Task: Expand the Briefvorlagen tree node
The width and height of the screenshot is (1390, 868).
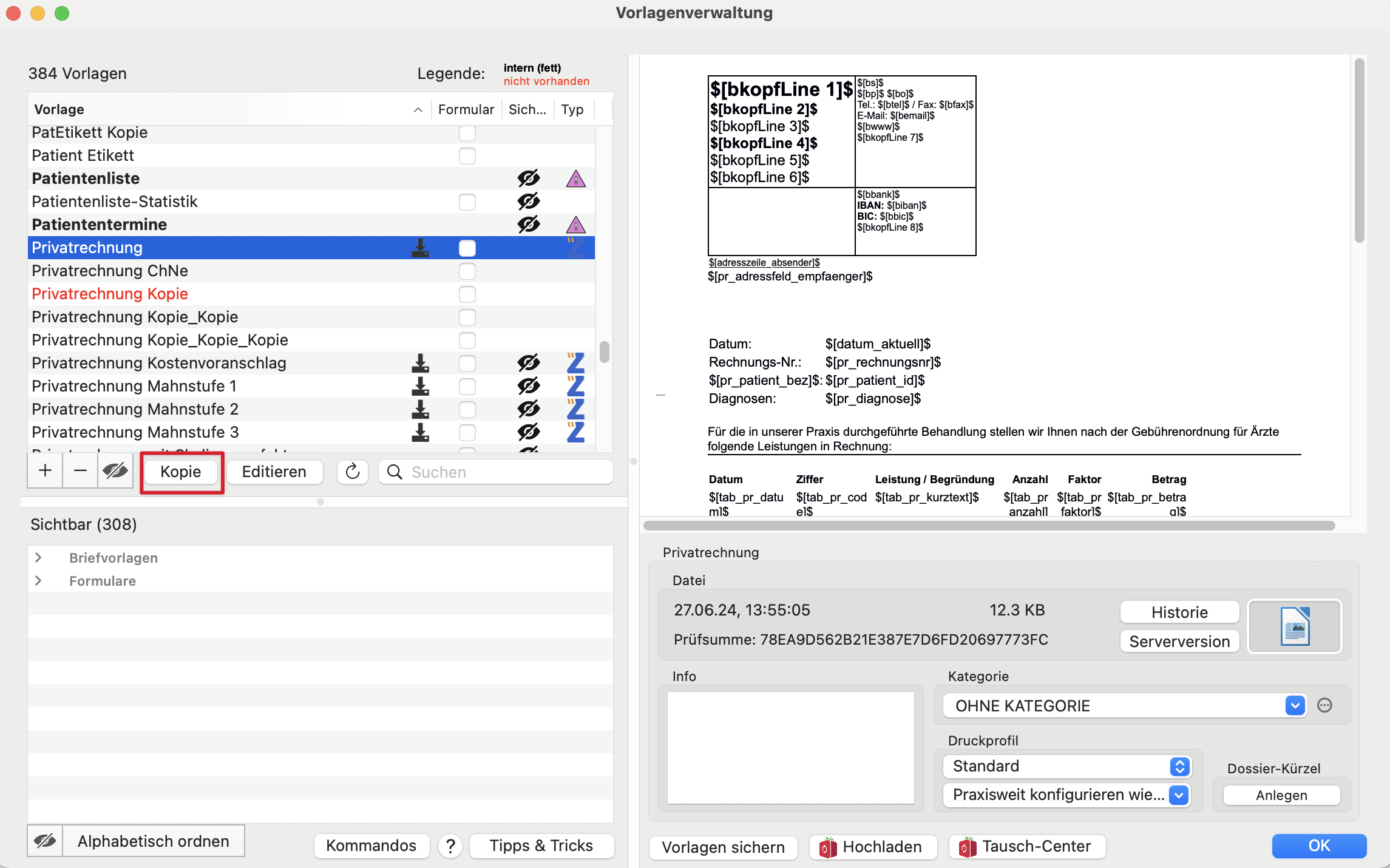Action: point(38,558)
